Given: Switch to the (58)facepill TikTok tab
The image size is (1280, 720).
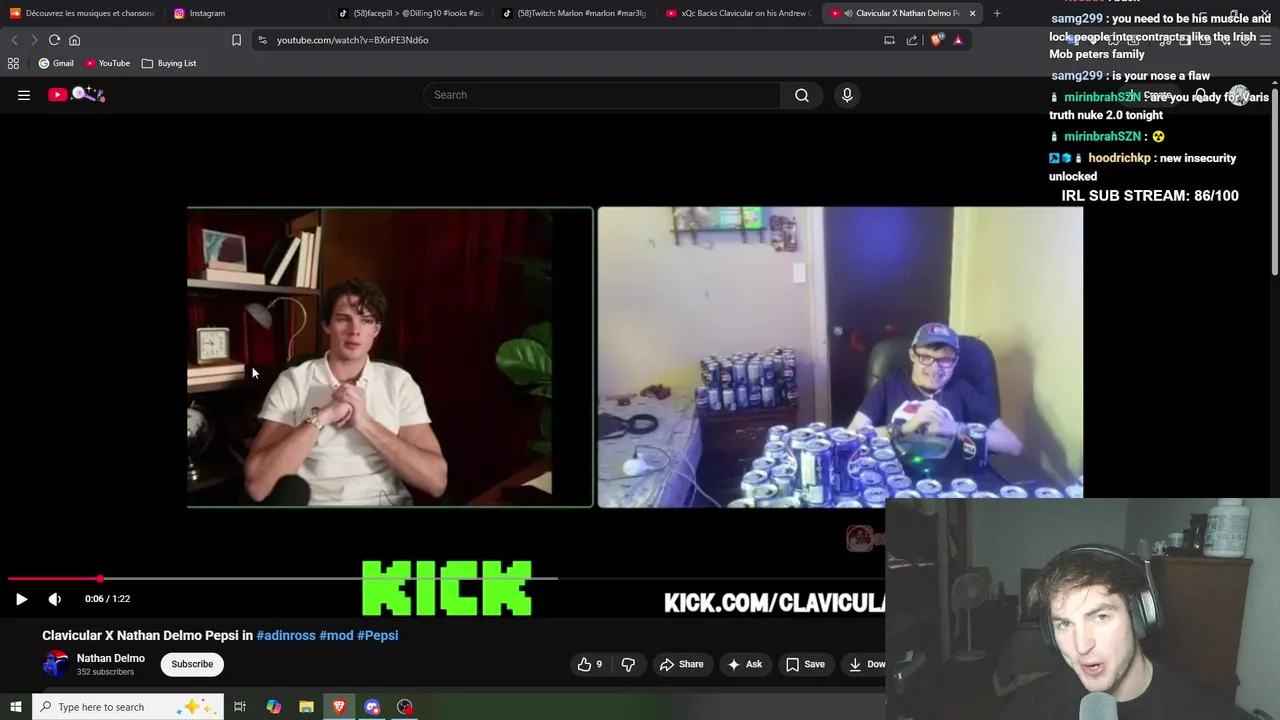Looking at the screenshot, I should coord(411,13).
